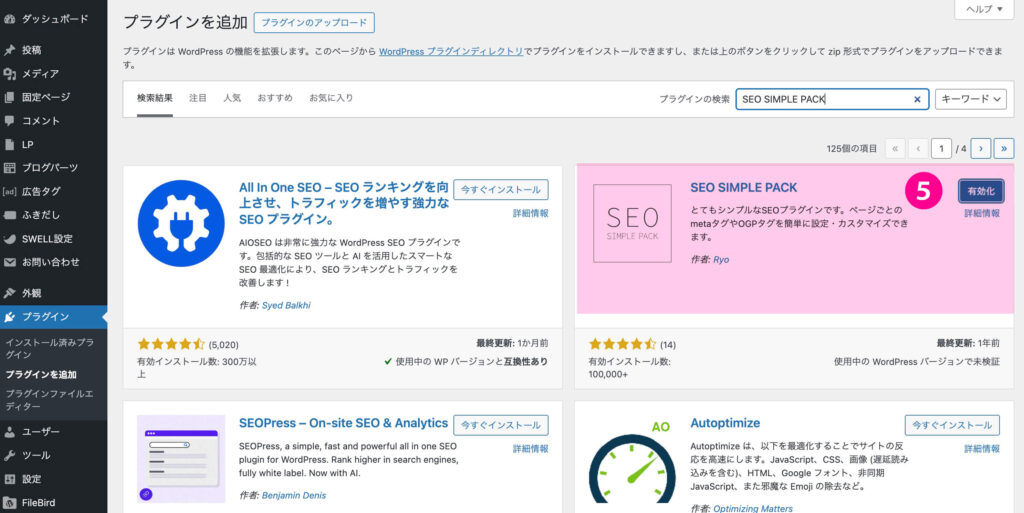Go to next page of results
Image resolution: width=1024 pixels, height=513 pixels.
(x=981, y=148)
